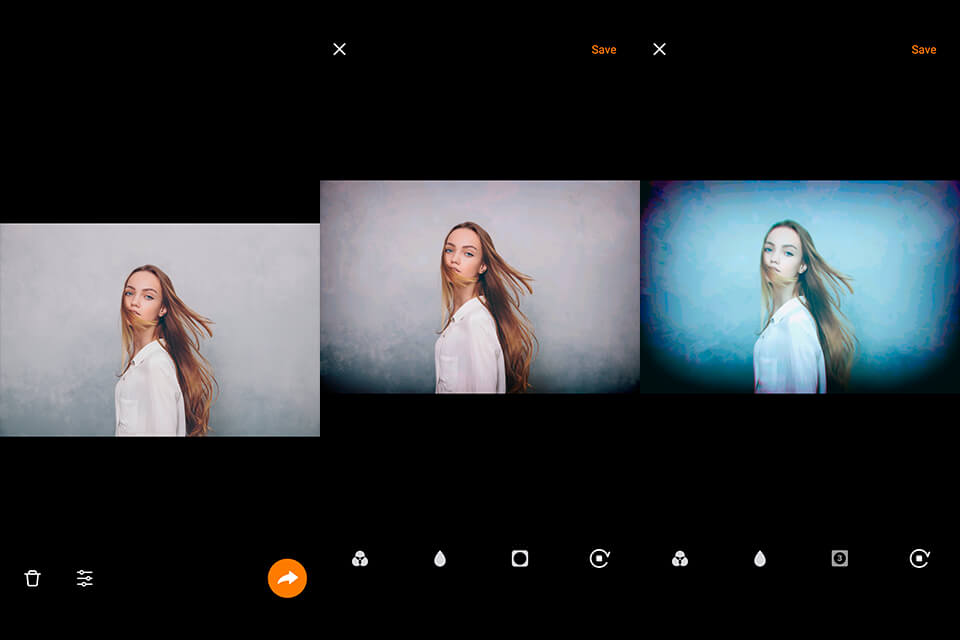Dismiss the middle editor with its X
The height and width of the screenshot is (640, 960).
[x=339, y=48]
